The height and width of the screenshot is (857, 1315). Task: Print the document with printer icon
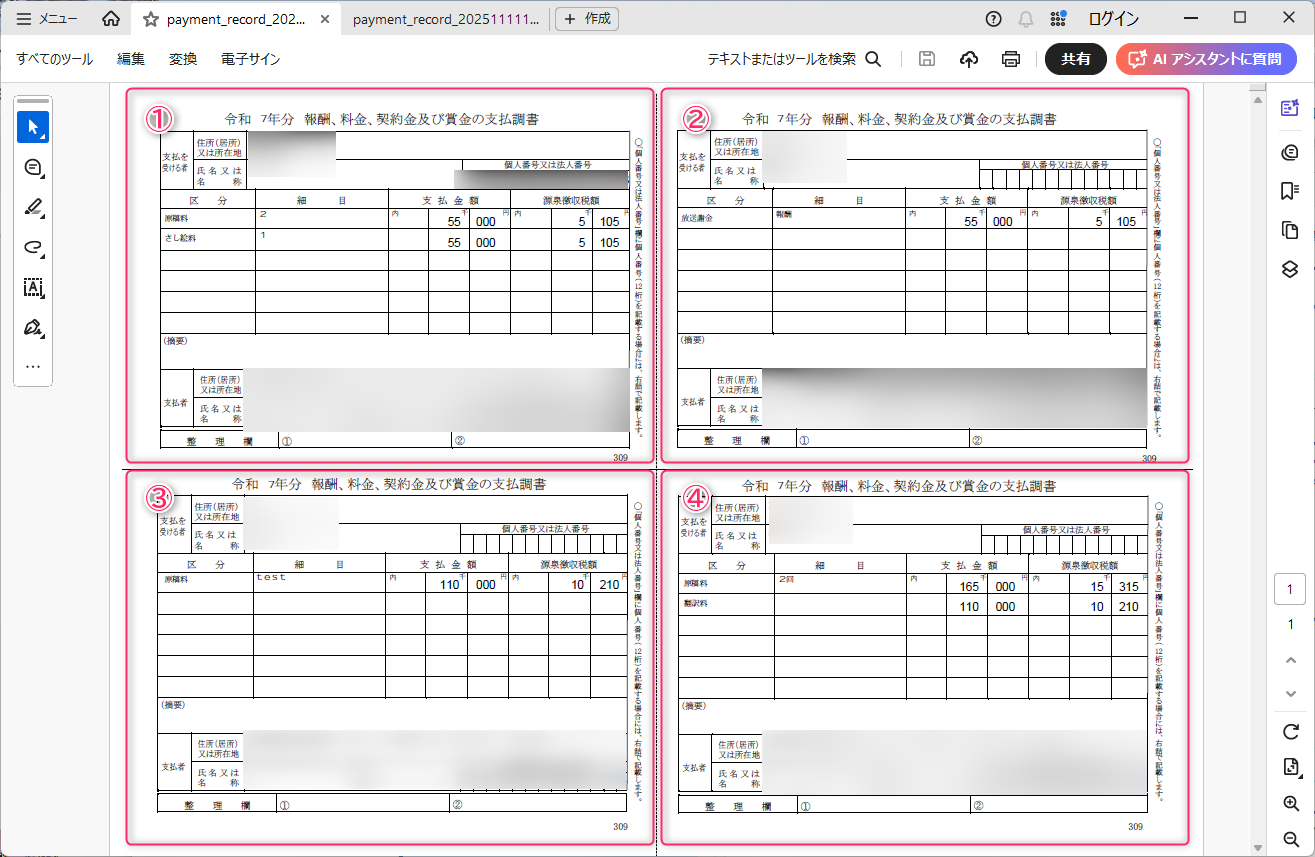(x=1011, y=59)
